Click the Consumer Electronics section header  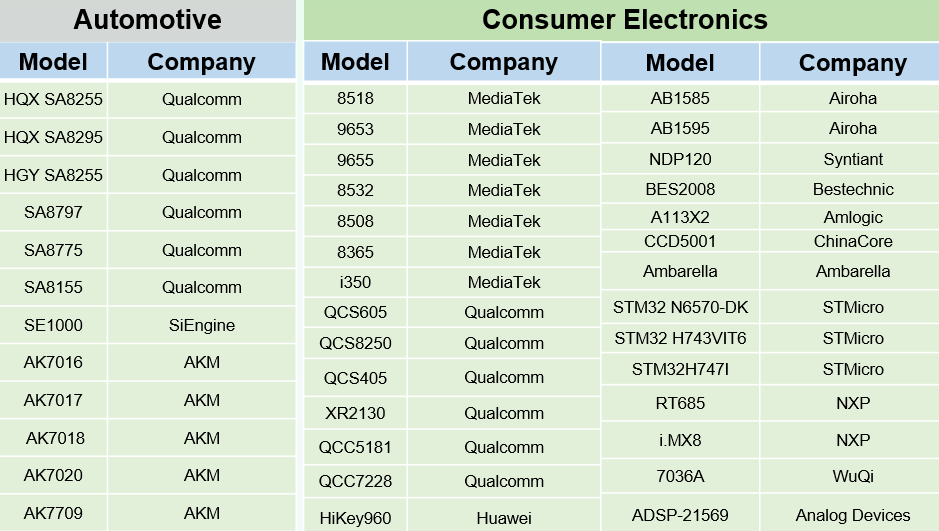tap(624, 20)
